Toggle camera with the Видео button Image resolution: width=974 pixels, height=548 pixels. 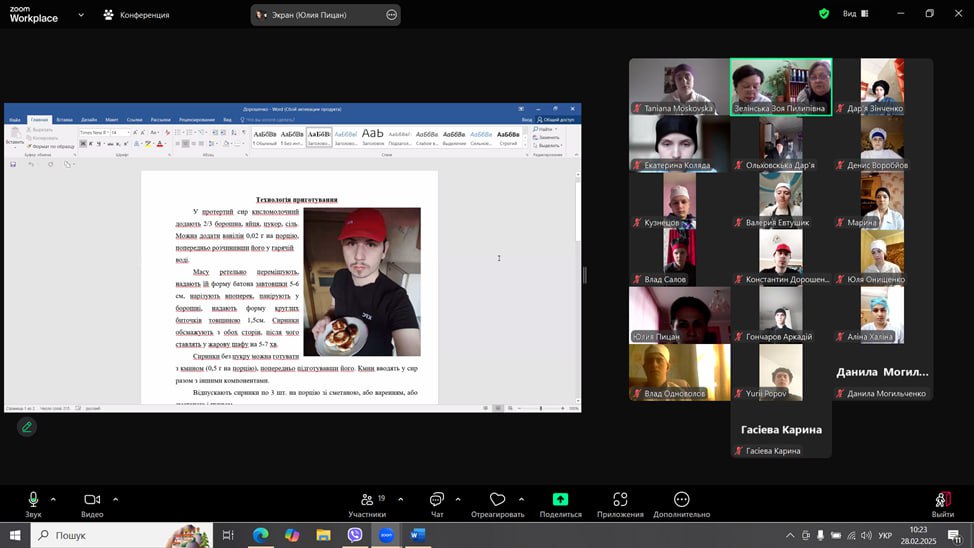pos(92,500)
